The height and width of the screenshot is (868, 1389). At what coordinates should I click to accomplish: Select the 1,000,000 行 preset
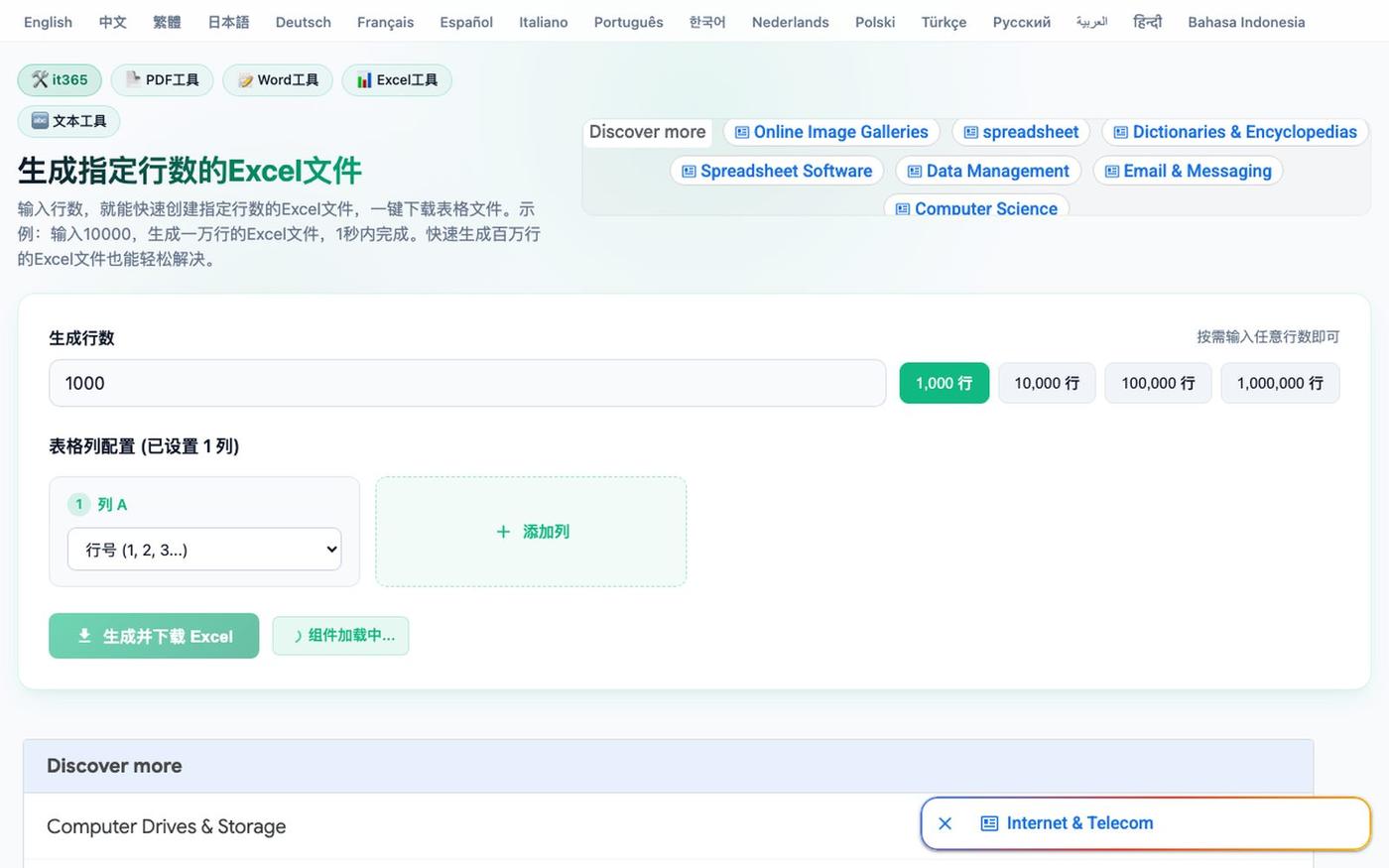click(1280, 383)
